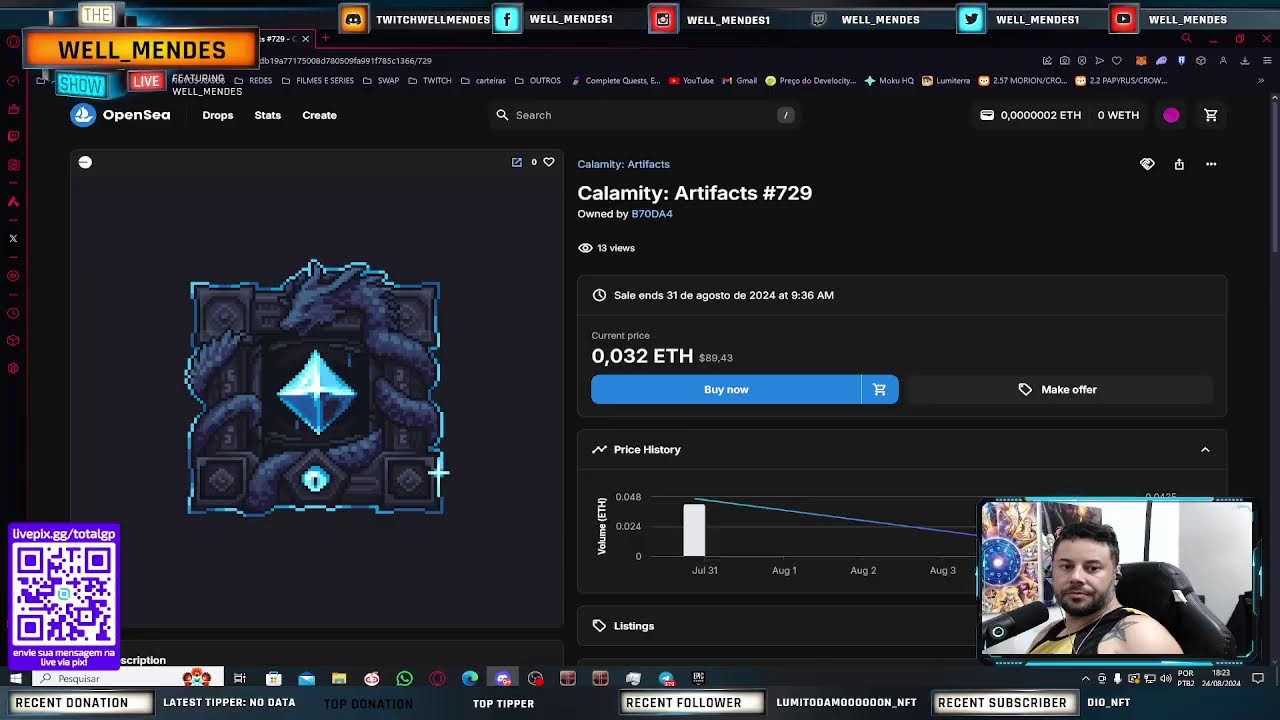This screenshot has width=1280, height=720.
Task: Click the pink profile avatar
Action: (1171, 115)
